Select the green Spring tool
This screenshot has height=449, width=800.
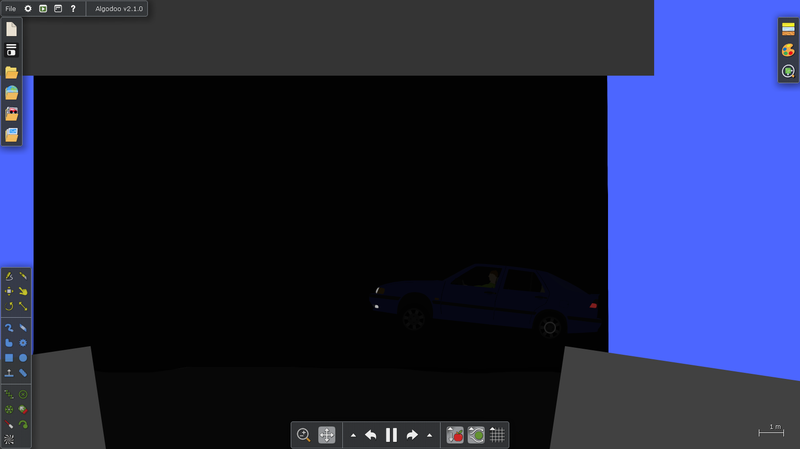point(9,394)
